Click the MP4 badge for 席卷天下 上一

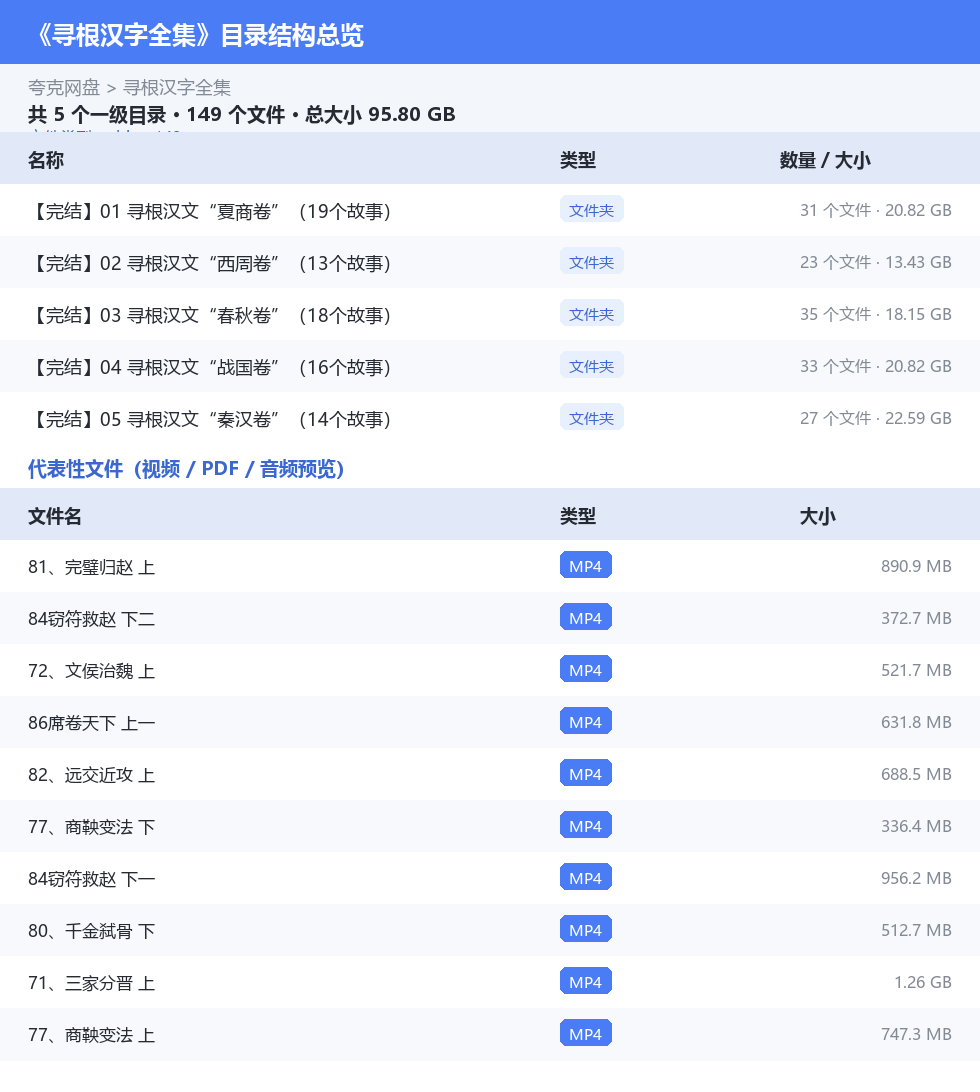(x=586, y=722)
